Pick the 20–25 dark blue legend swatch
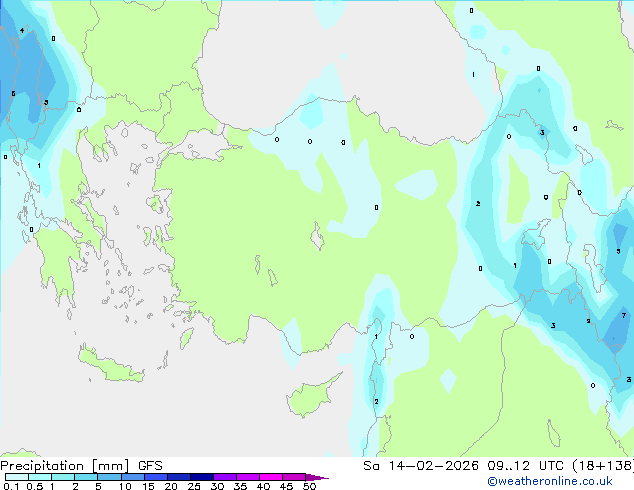Image resolution: width=634 pixels, height=490 pixels. [179, 477]
